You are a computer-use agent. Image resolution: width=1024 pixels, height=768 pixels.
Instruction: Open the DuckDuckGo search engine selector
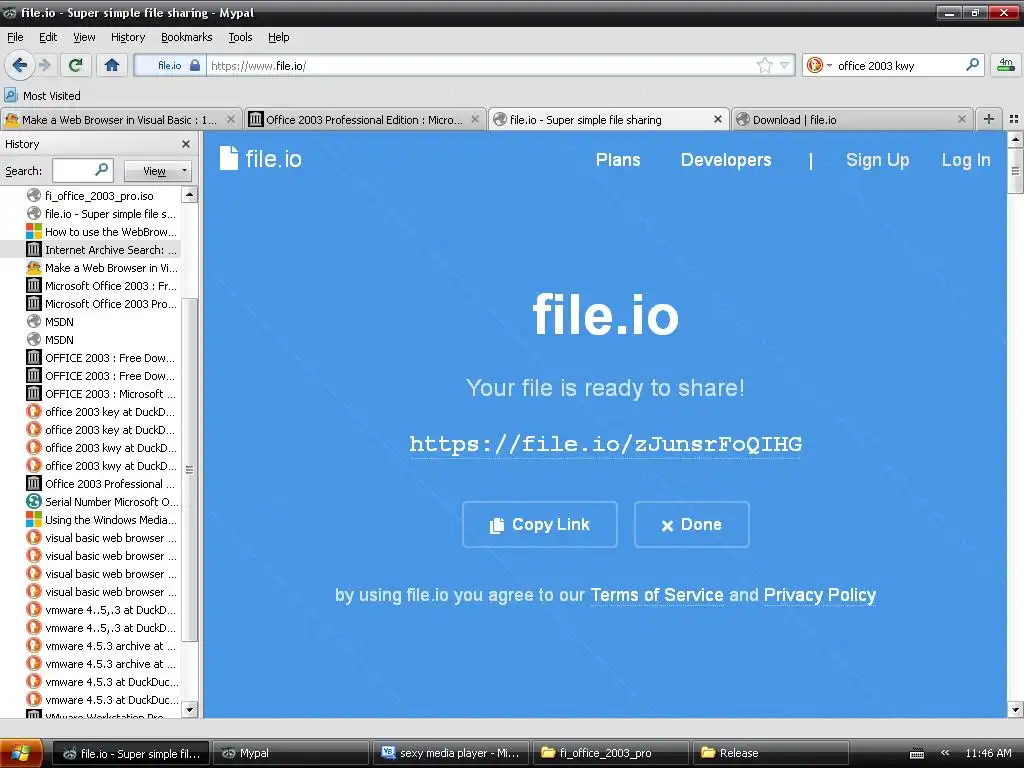click(819, 65)
